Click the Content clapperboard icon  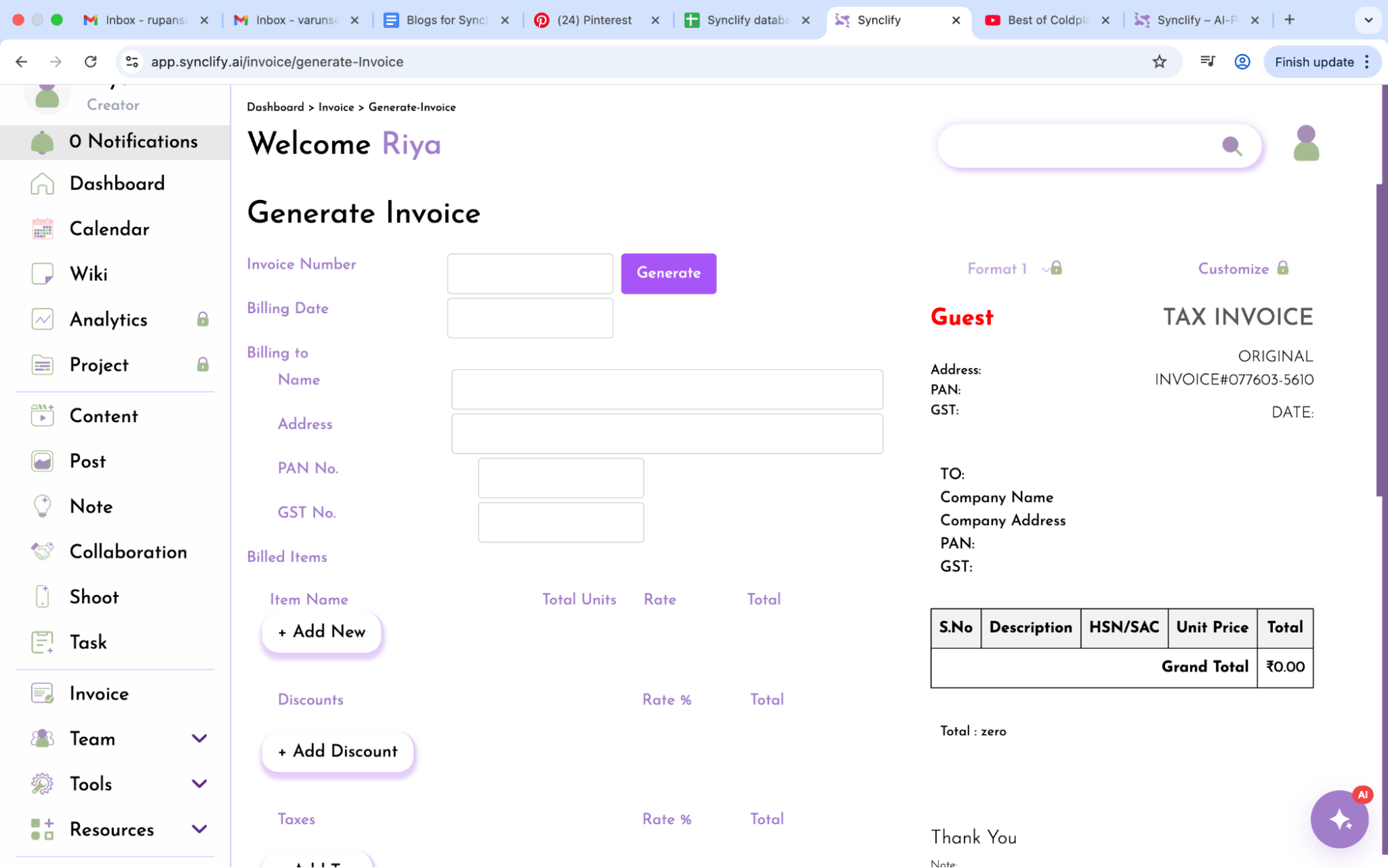pos(42,416)
